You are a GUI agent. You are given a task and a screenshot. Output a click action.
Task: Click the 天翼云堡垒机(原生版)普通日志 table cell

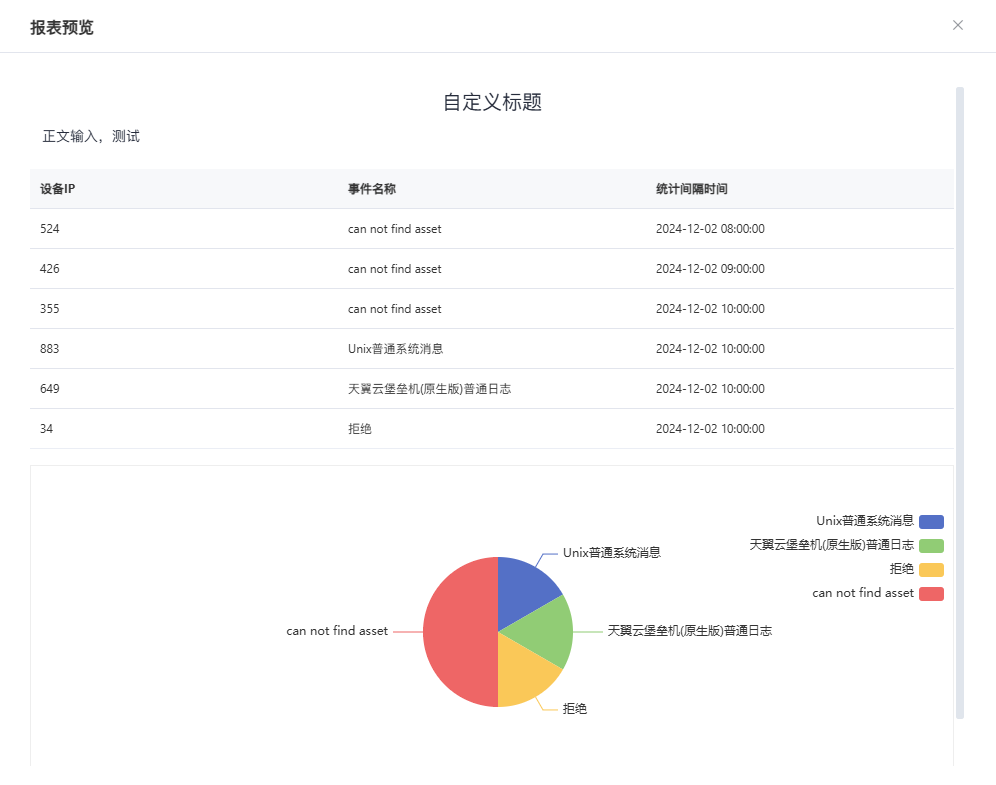[x=429, y=389]
